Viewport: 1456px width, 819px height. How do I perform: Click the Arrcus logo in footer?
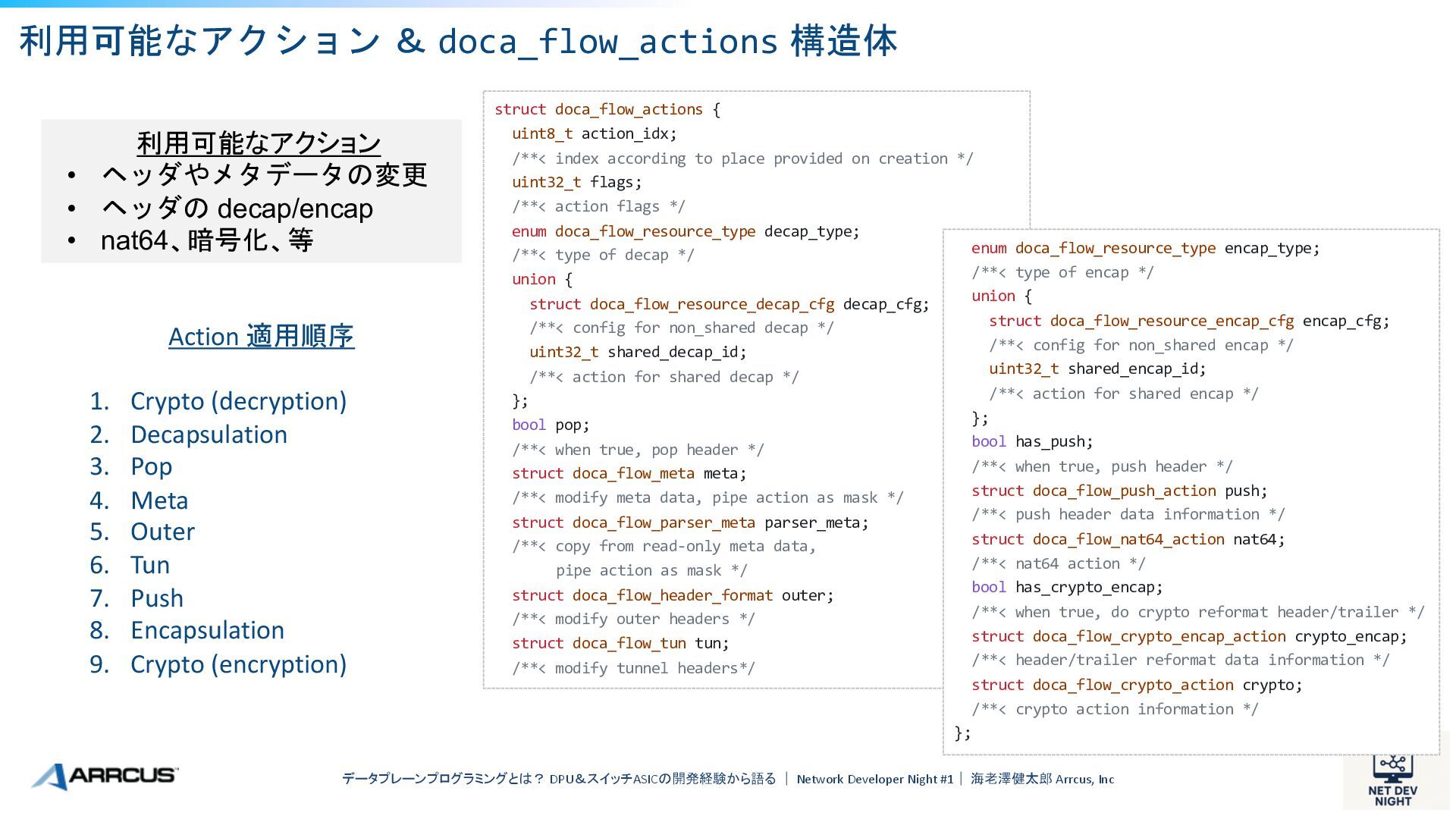tap(105, 776)
